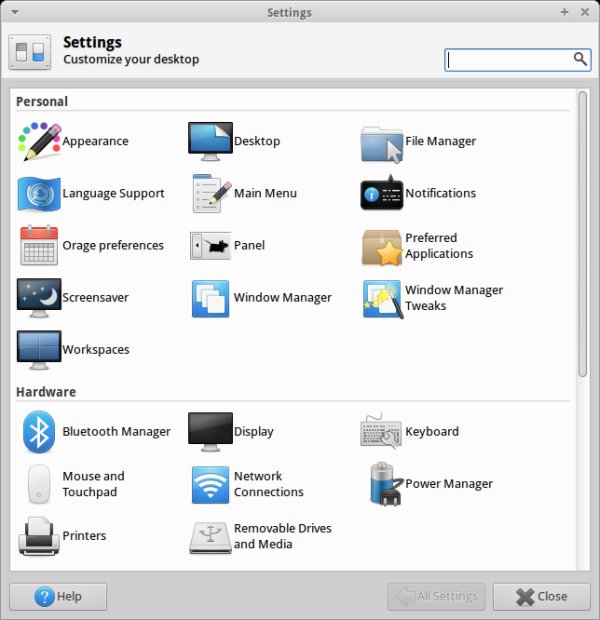The width and height of the screenshot is (600, 620).
Task: Open the Bluetooth Manager icon
Action: [x=39, y=431]
